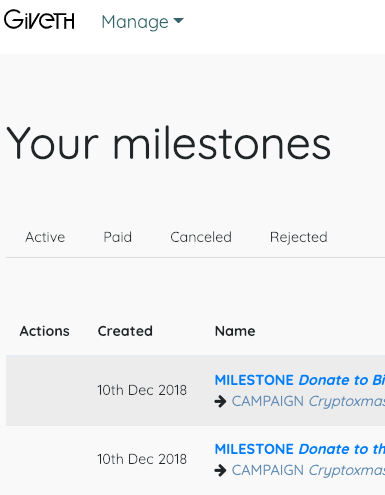Switch to the Active tab
This screenshot has width=385, height=495.
point(45,237)
